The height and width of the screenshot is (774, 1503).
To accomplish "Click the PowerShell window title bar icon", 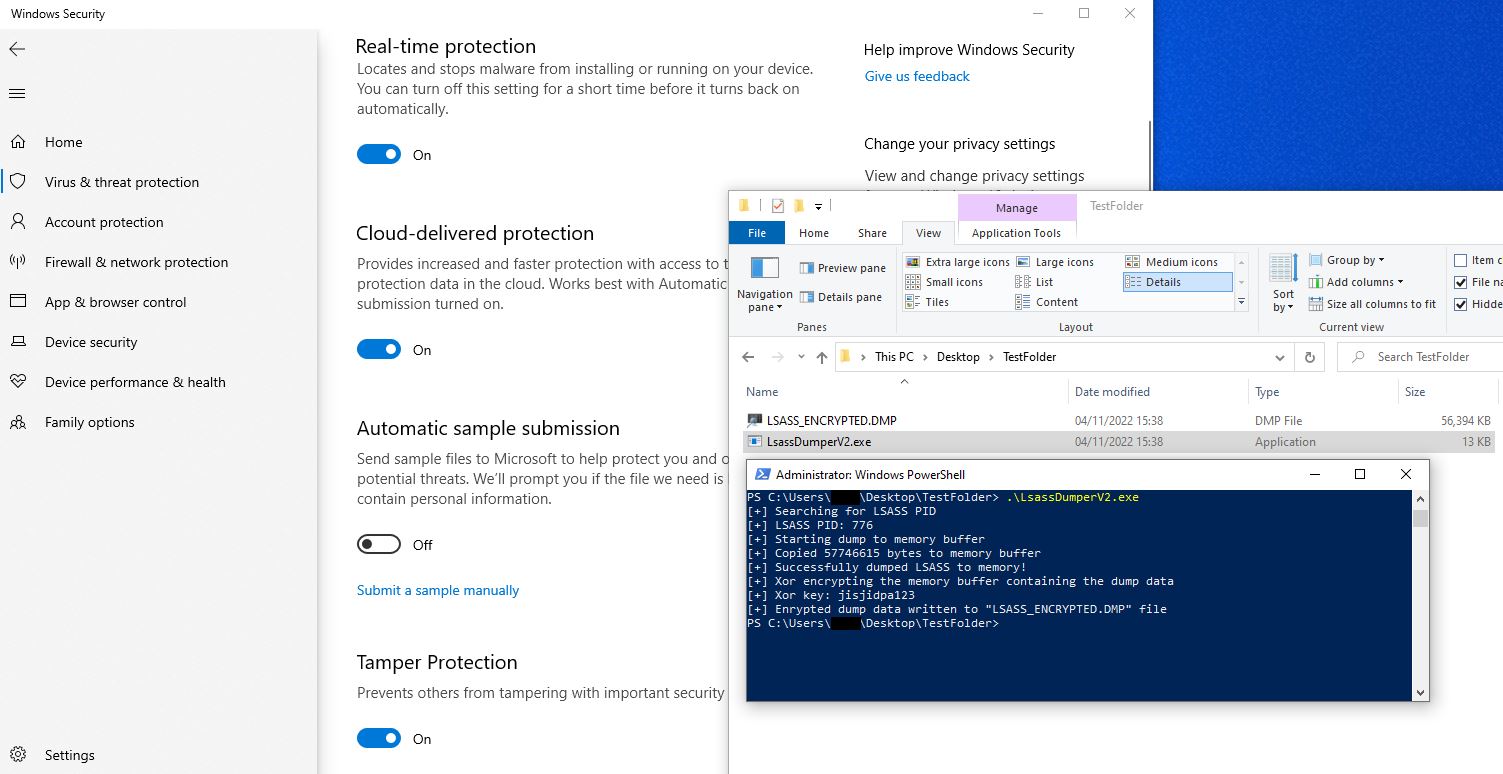I will (x=762, y=475).
